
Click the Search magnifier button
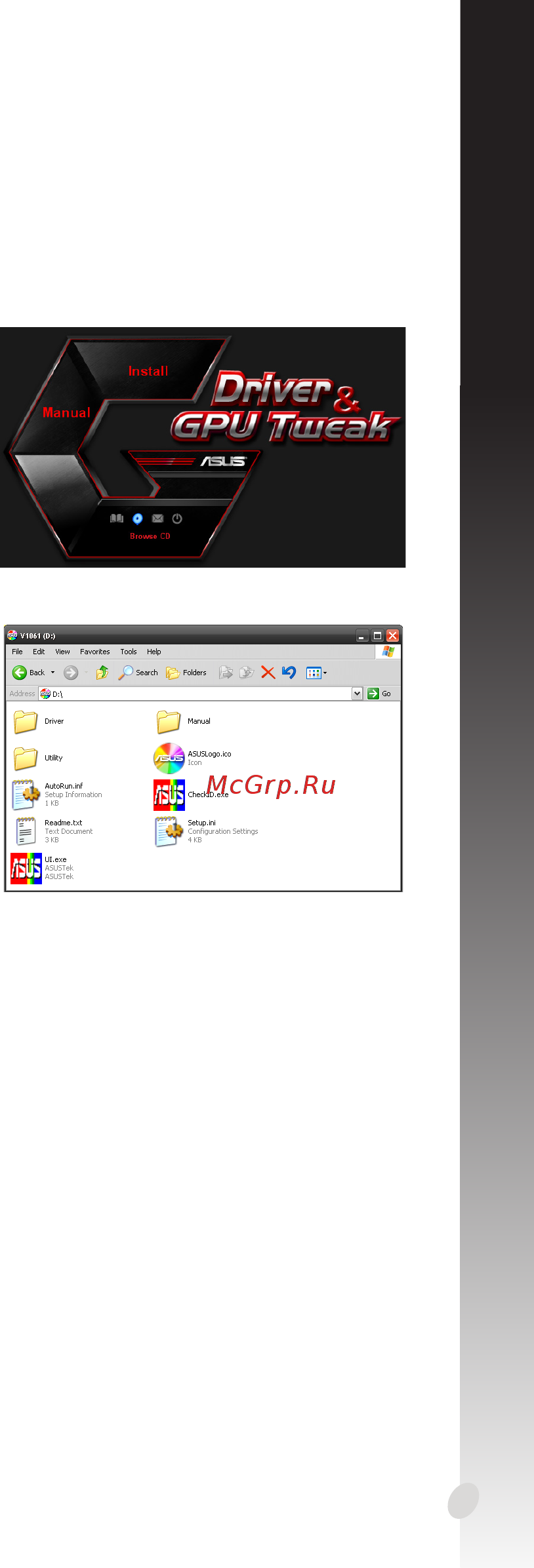[138, 673]
